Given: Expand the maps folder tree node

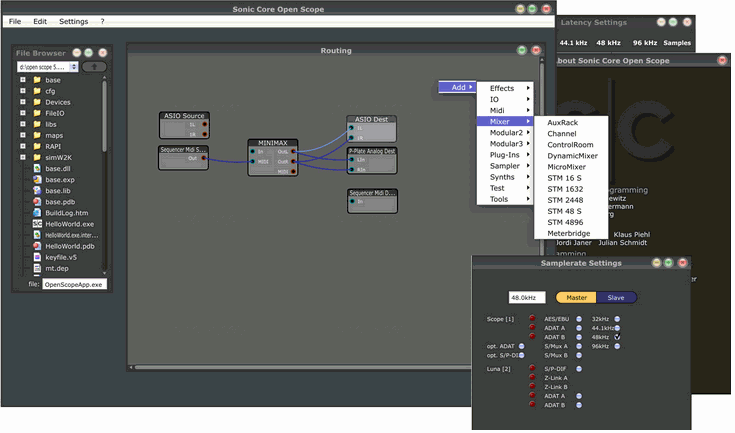Looking at the screenshot, I should pyautogui.click(x=22, y=135).
